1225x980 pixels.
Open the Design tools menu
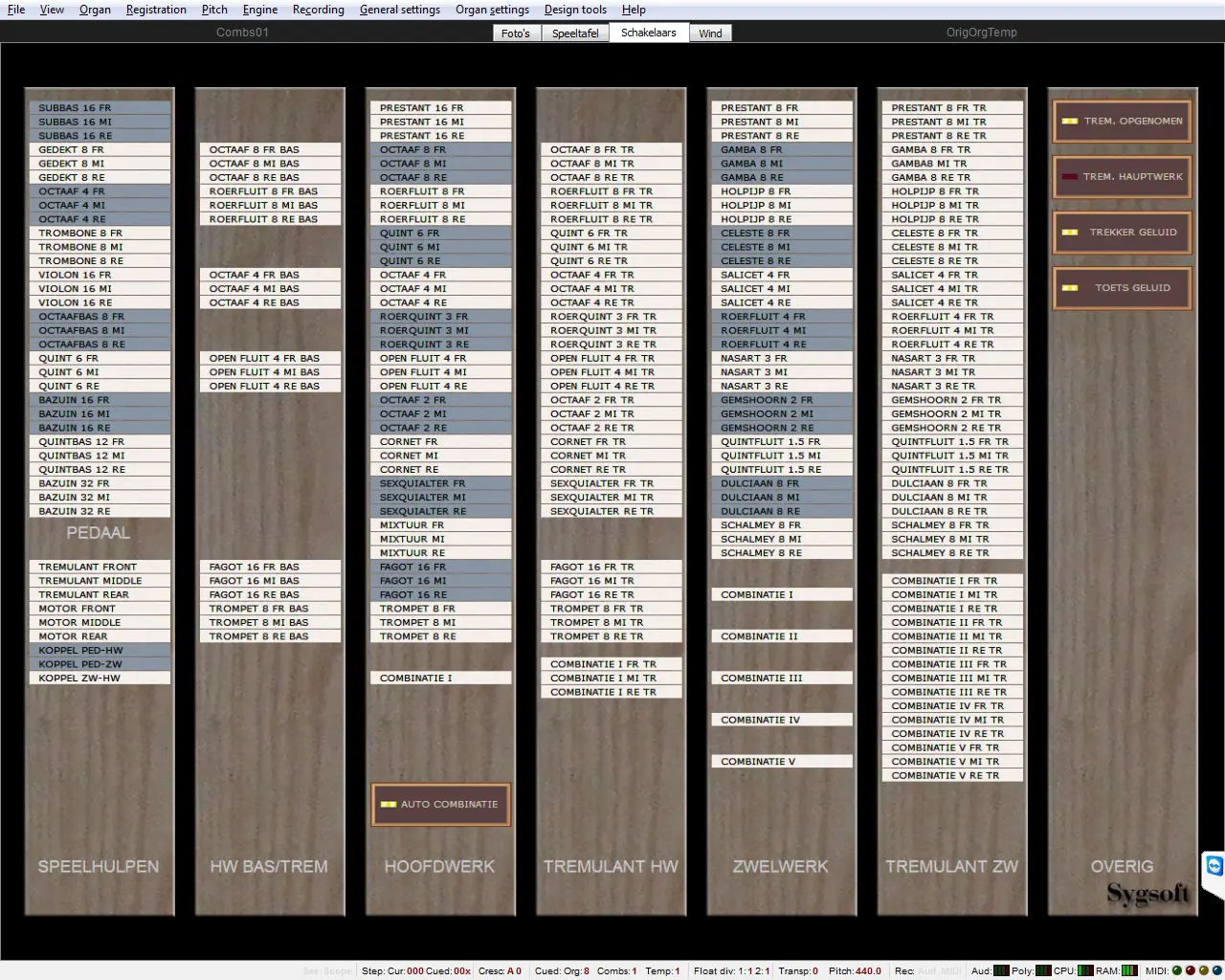tap(575, 10)
